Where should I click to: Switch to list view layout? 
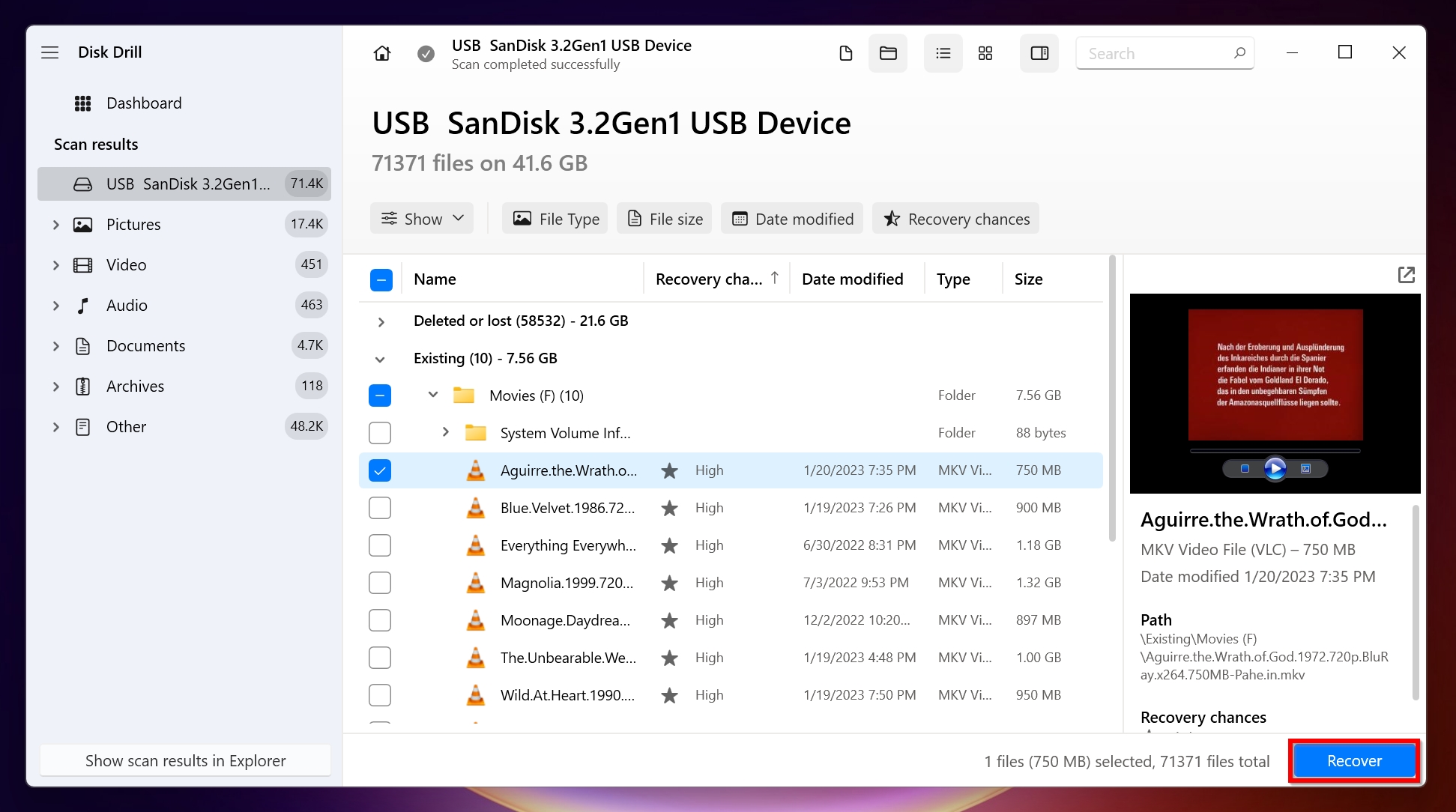point(943,53)
